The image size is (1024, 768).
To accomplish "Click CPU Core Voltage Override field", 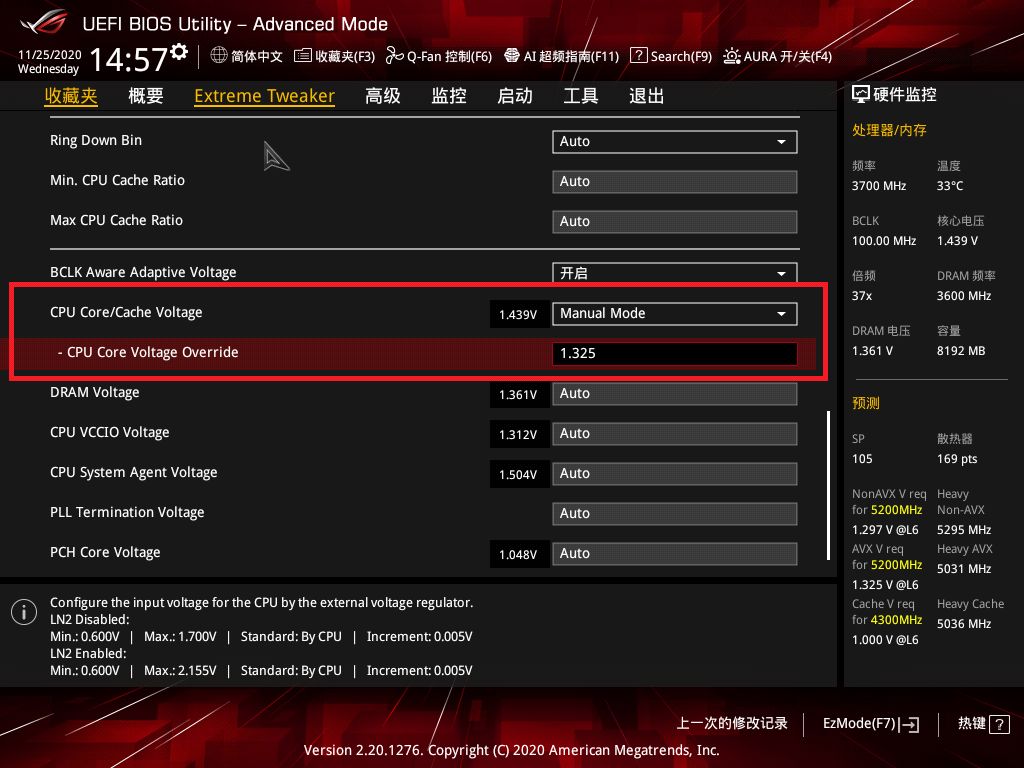I will [x=674, y=353].
